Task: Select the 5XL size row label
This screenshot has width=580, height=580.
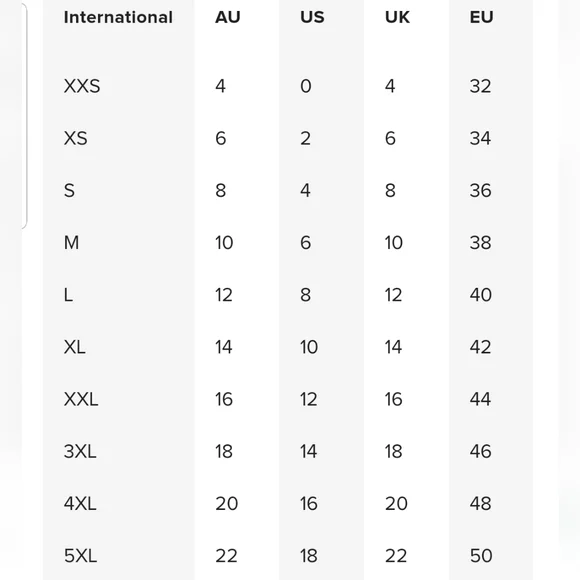Action: (x=80, y=556)
